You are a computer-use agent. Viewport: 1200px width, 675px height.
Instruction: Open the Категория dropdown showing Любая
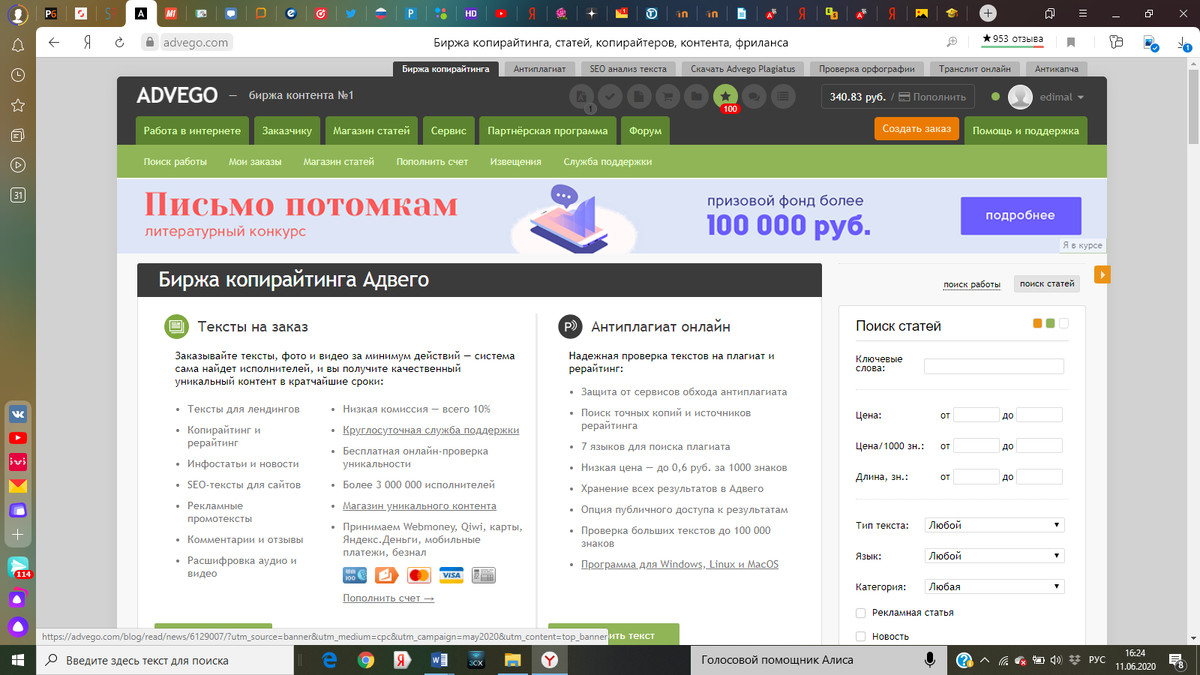[x=993, y=586]
